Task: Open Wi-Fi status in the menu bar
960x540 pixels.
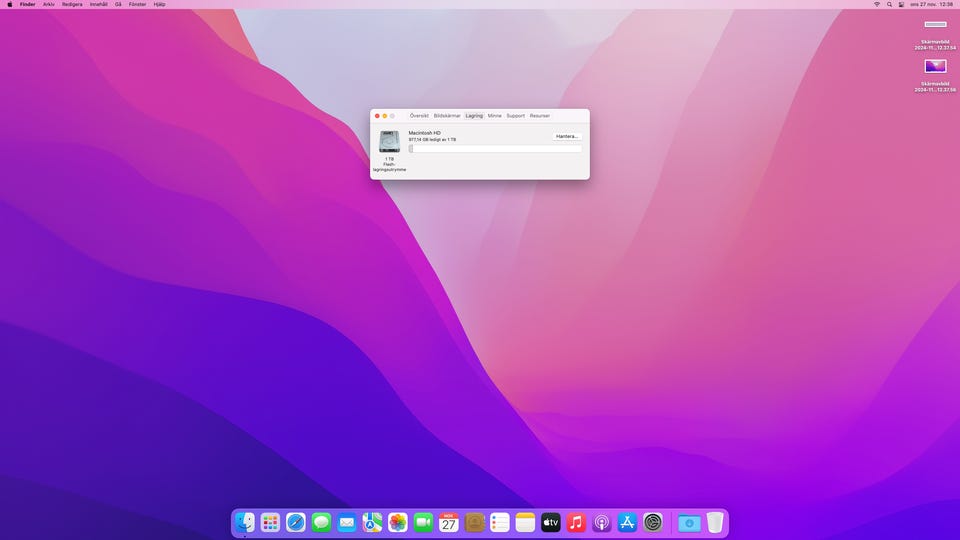Action: point(877,4)
